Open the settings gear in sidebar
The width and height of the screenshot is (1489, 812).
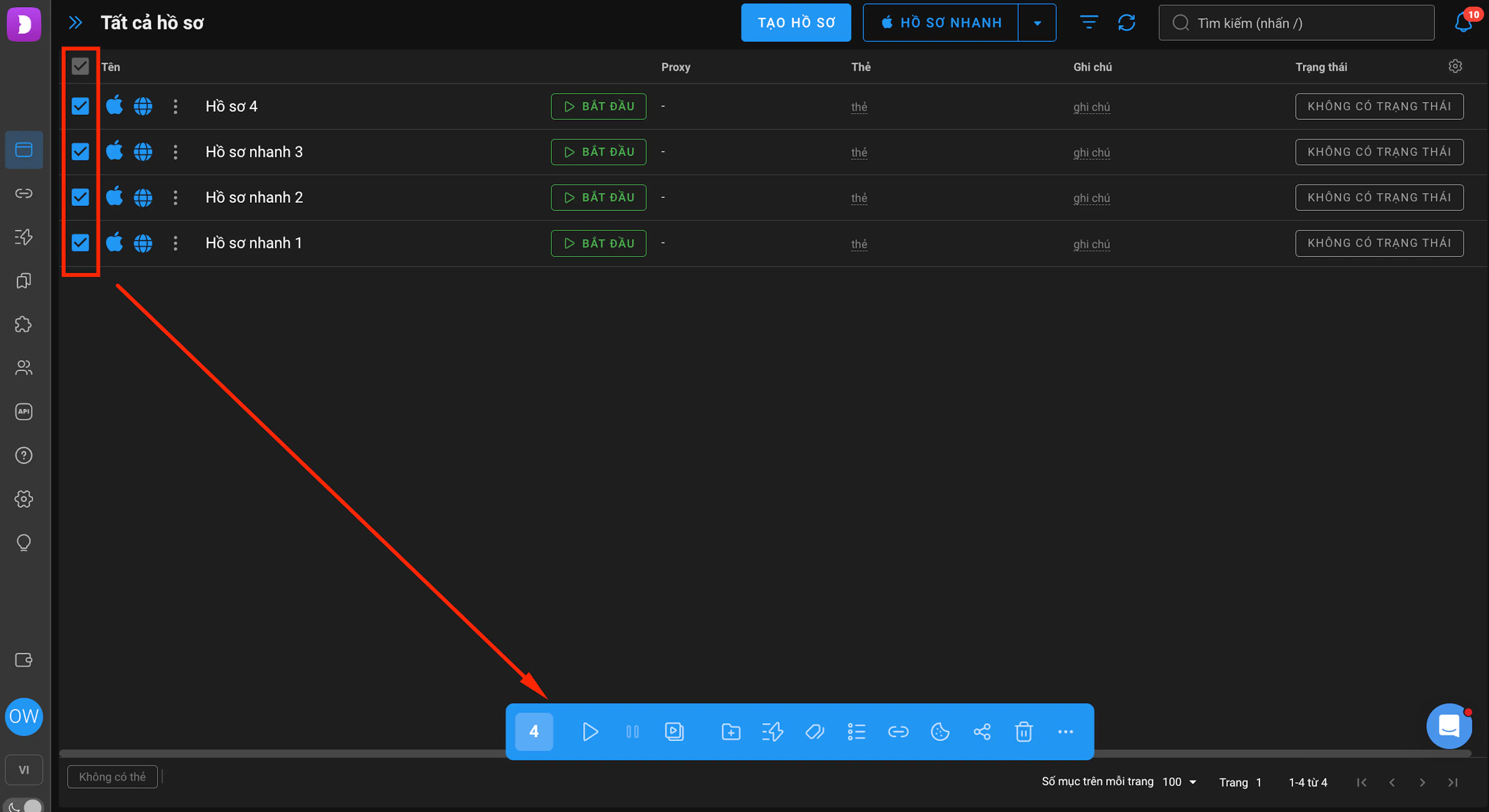point(24,499)
